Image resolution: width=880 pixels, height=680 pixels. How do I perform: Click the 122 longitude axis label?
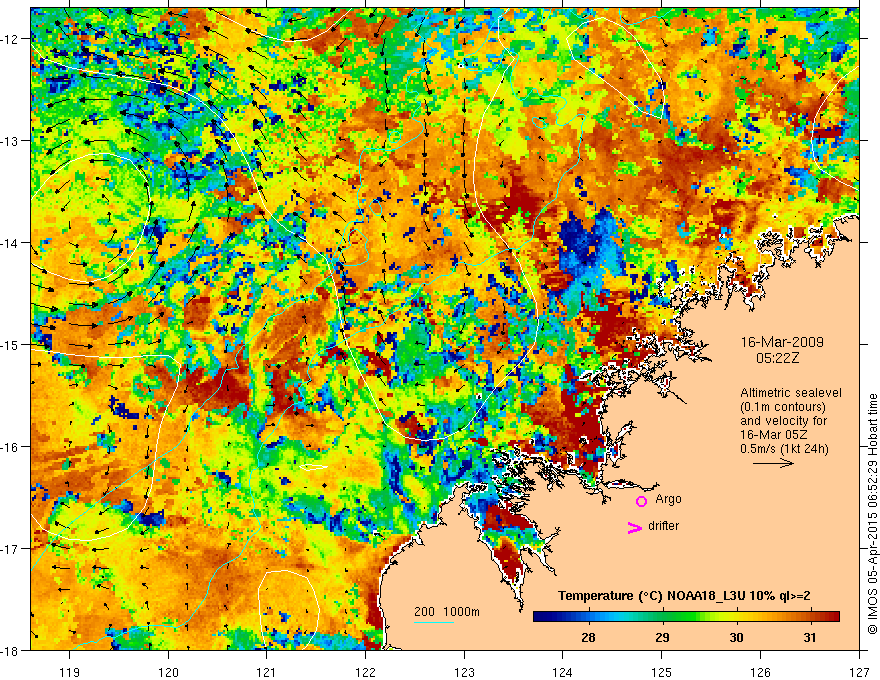[365, 672]
